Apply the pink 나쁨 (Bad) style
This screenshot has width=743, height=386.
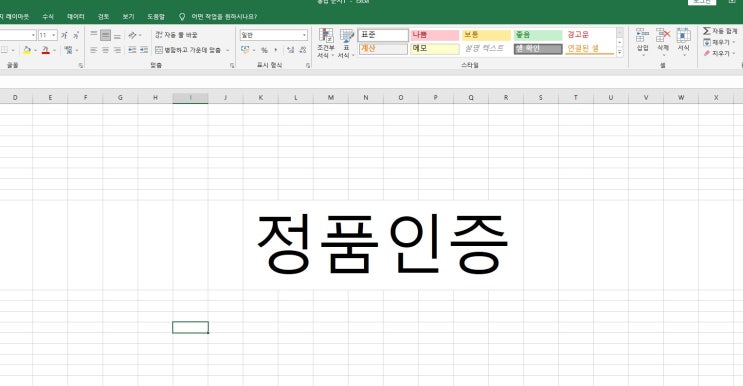[435, 35]
